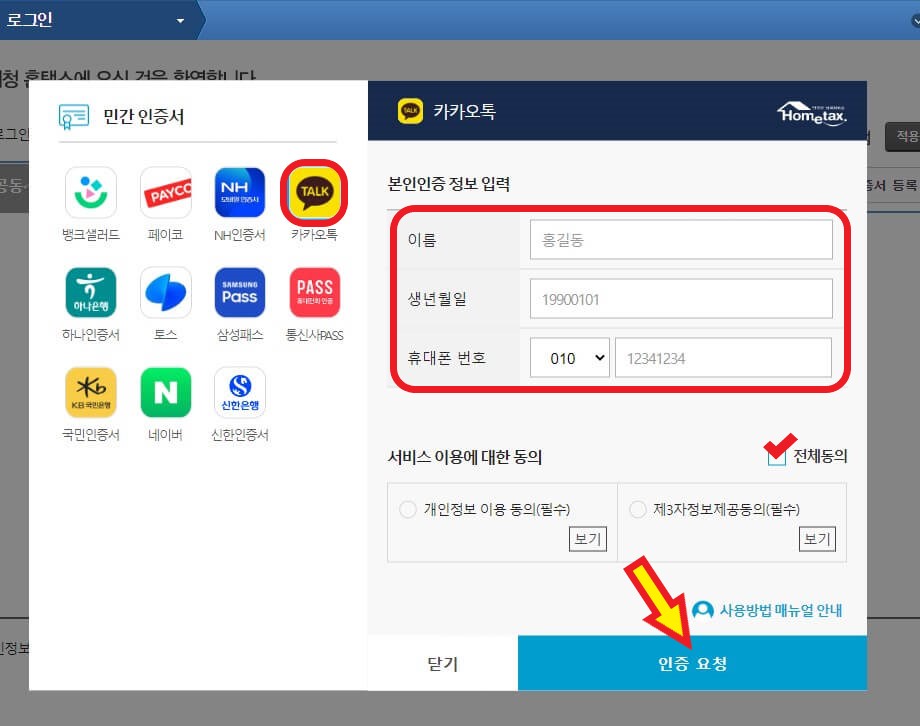
Task: Select the 신한인증서 bank icon
Action: 239,392
